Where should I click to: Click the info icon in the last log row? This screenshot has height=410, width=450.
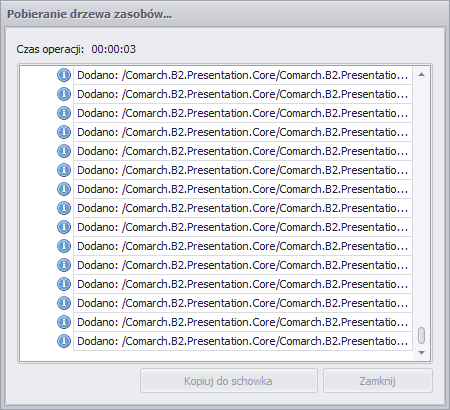[x=64, y=341]
